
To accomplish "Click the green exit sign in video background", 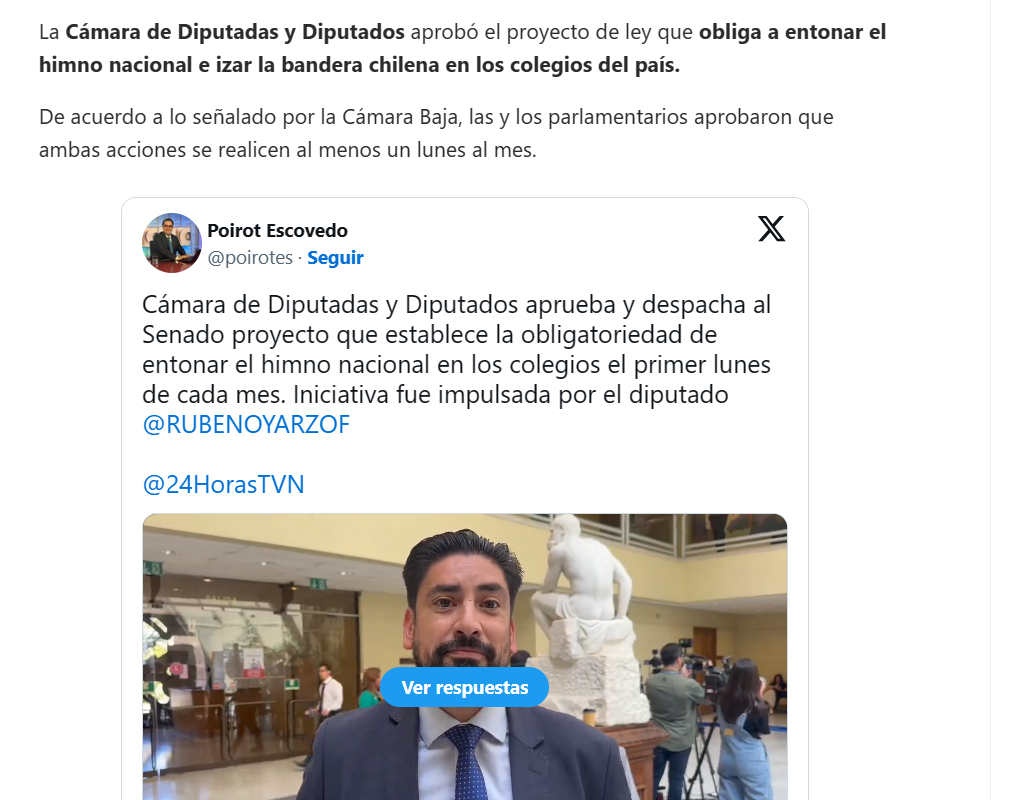I will pos(317,584).
